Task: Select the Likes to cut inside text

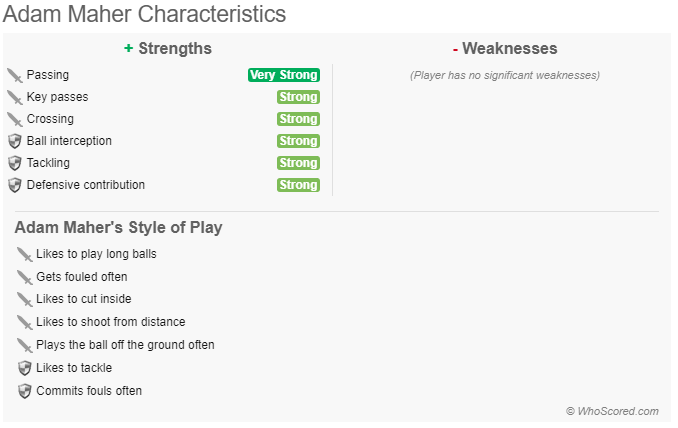Action: (x=83, y=299)
